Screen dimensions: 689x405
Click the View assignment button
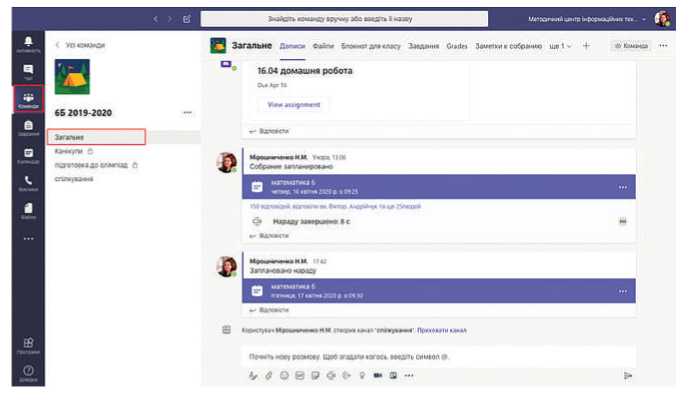(x=293, y=104)
